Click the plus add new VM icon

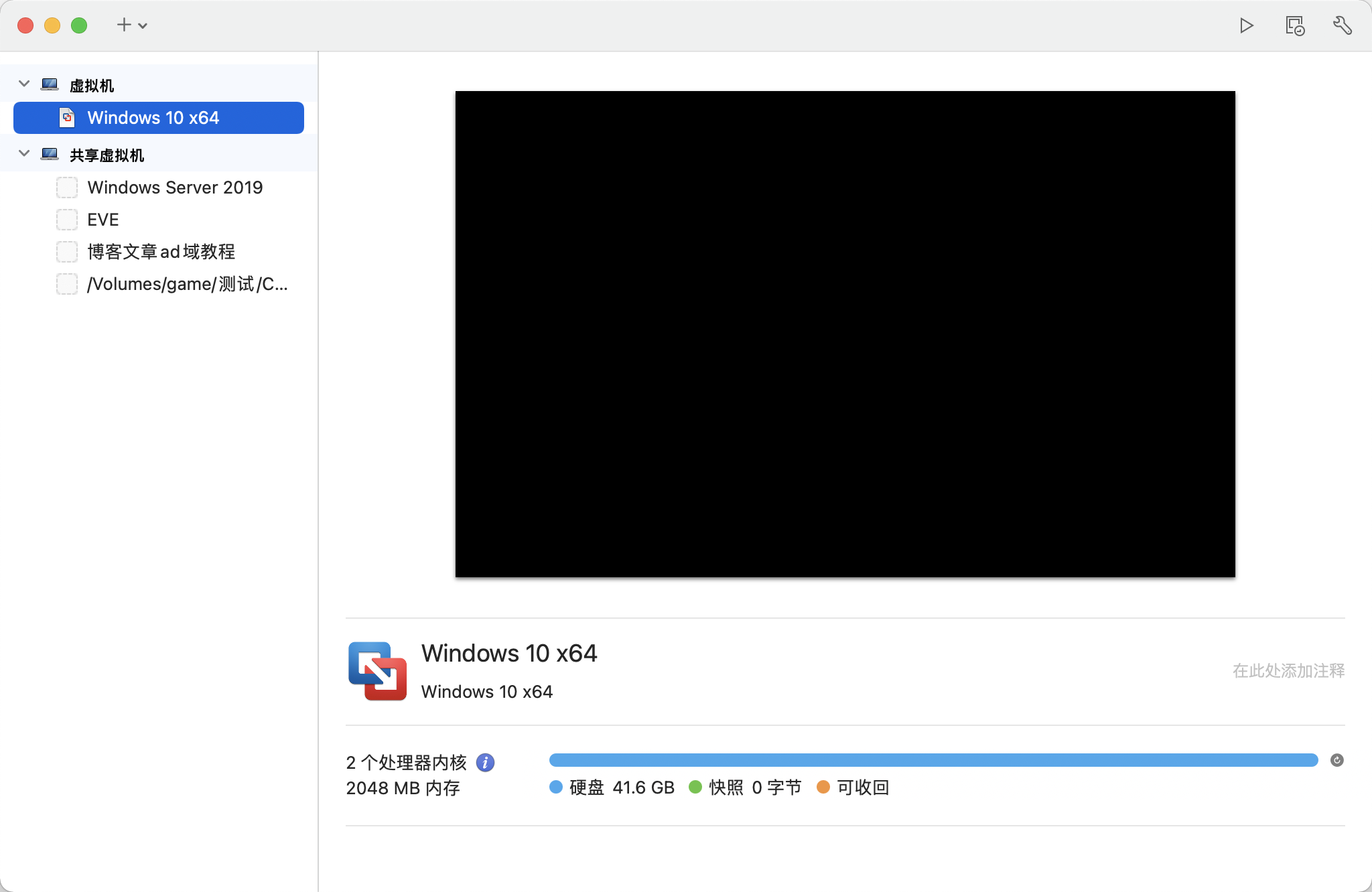click(x=124, y=25)
